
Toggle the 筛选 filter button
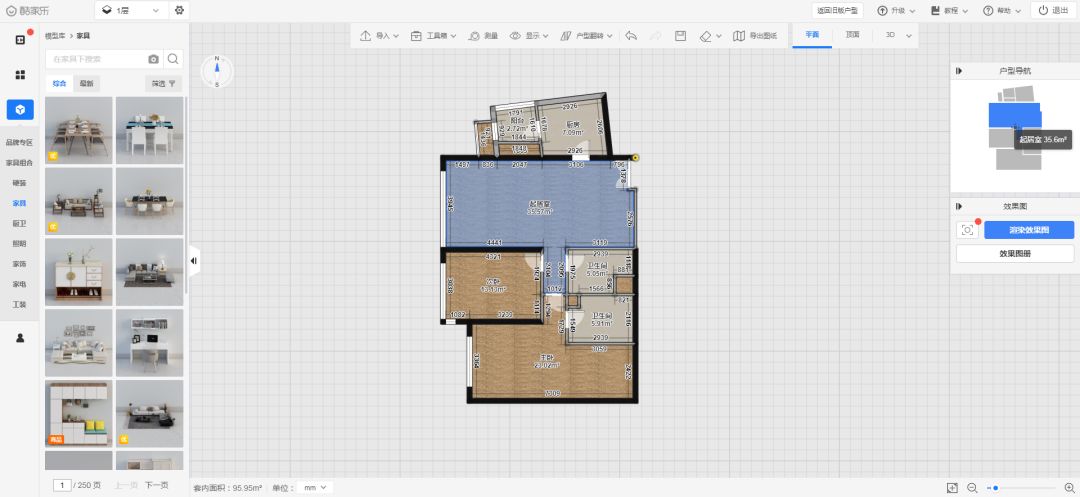[x=163, y=84]
